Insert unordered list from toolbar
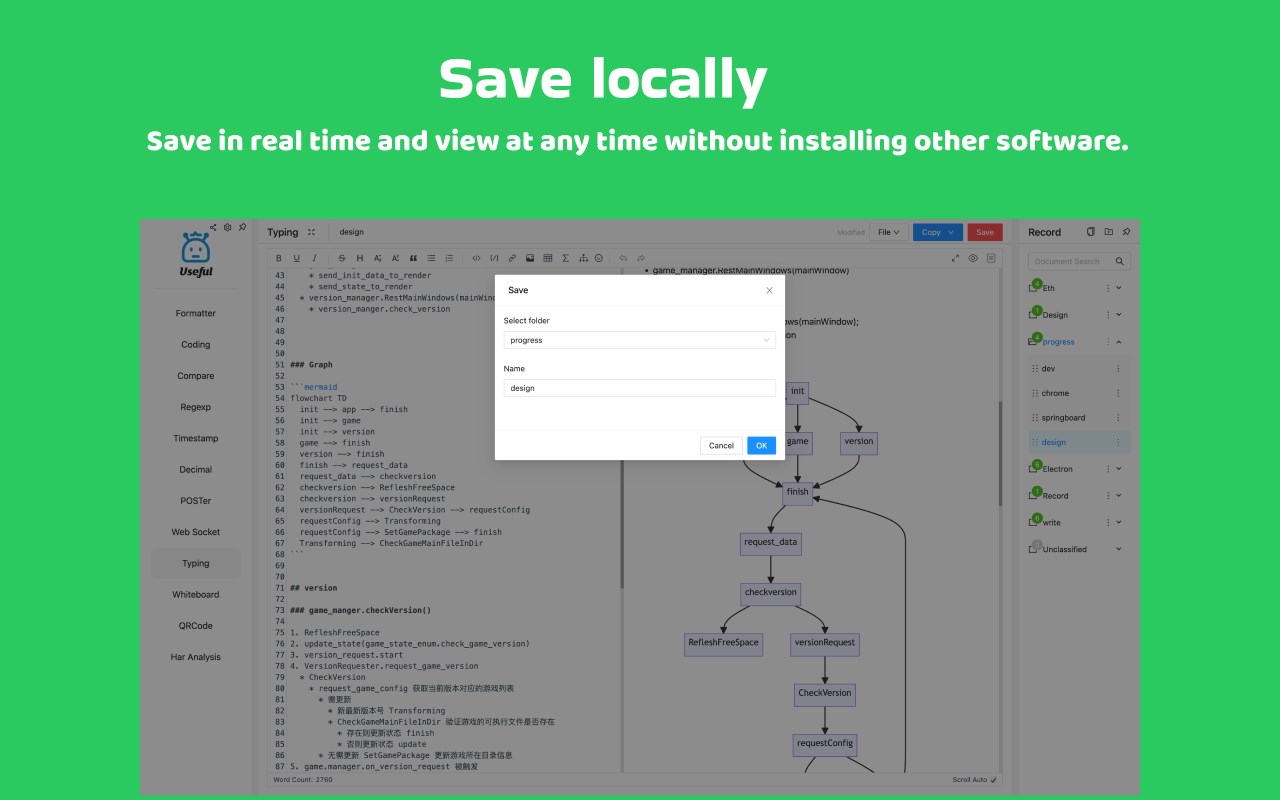 (431, 258)
